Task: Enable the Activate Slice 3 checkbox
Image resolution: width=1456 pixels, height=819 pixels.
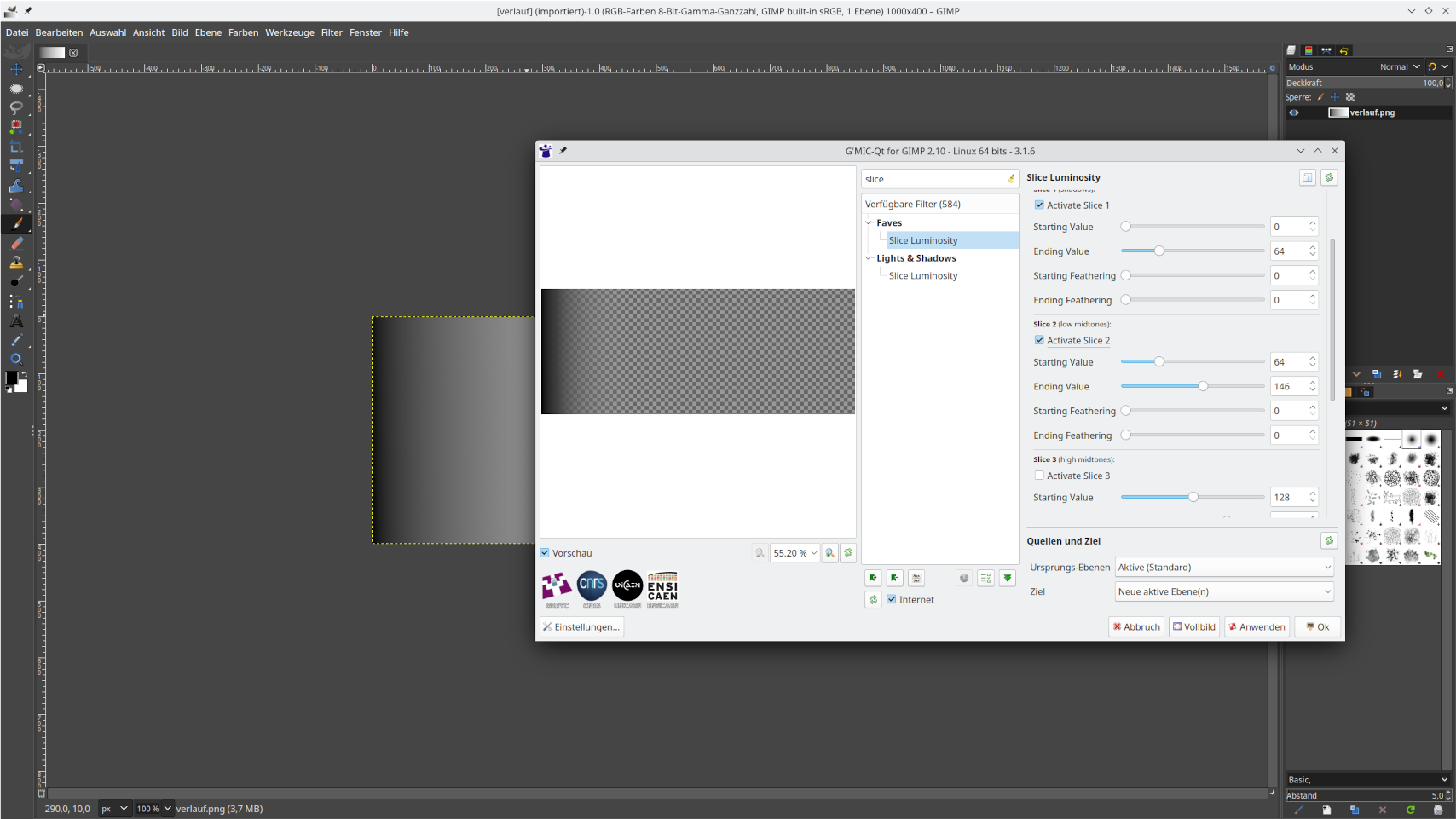Action: (x=1039, y=476)
